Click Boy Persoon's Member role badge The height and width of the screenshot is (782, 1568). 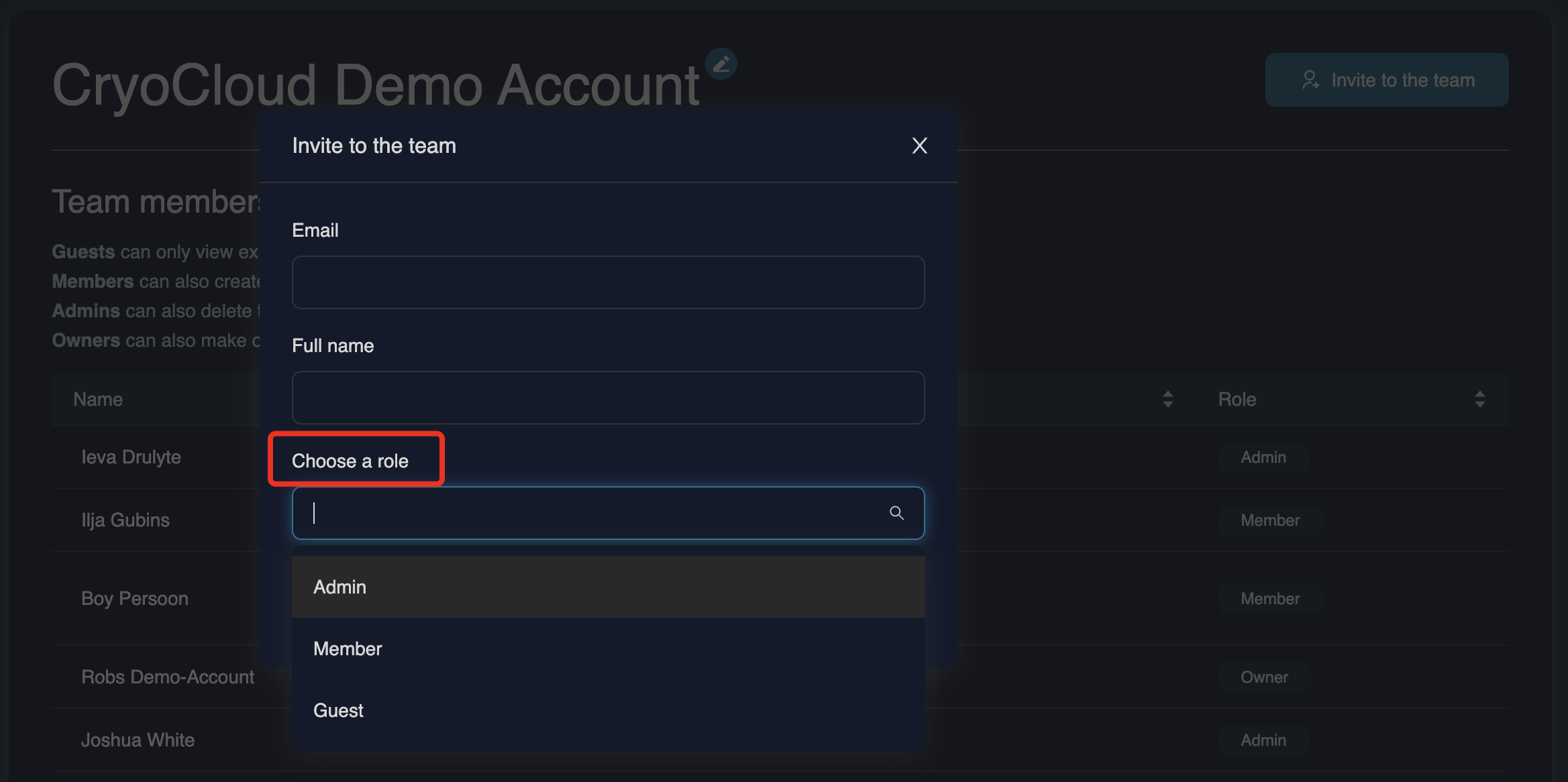tap(1269, 599)
